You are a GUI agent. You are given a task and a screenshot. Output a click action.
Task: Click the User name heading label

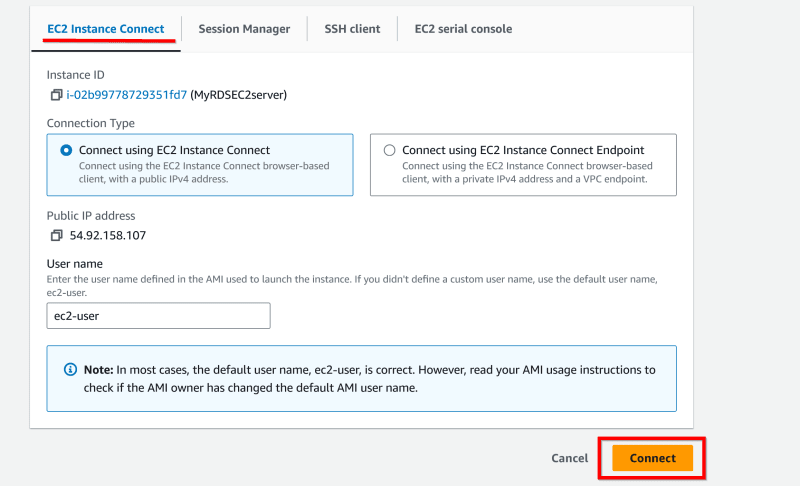click(74, 264)
